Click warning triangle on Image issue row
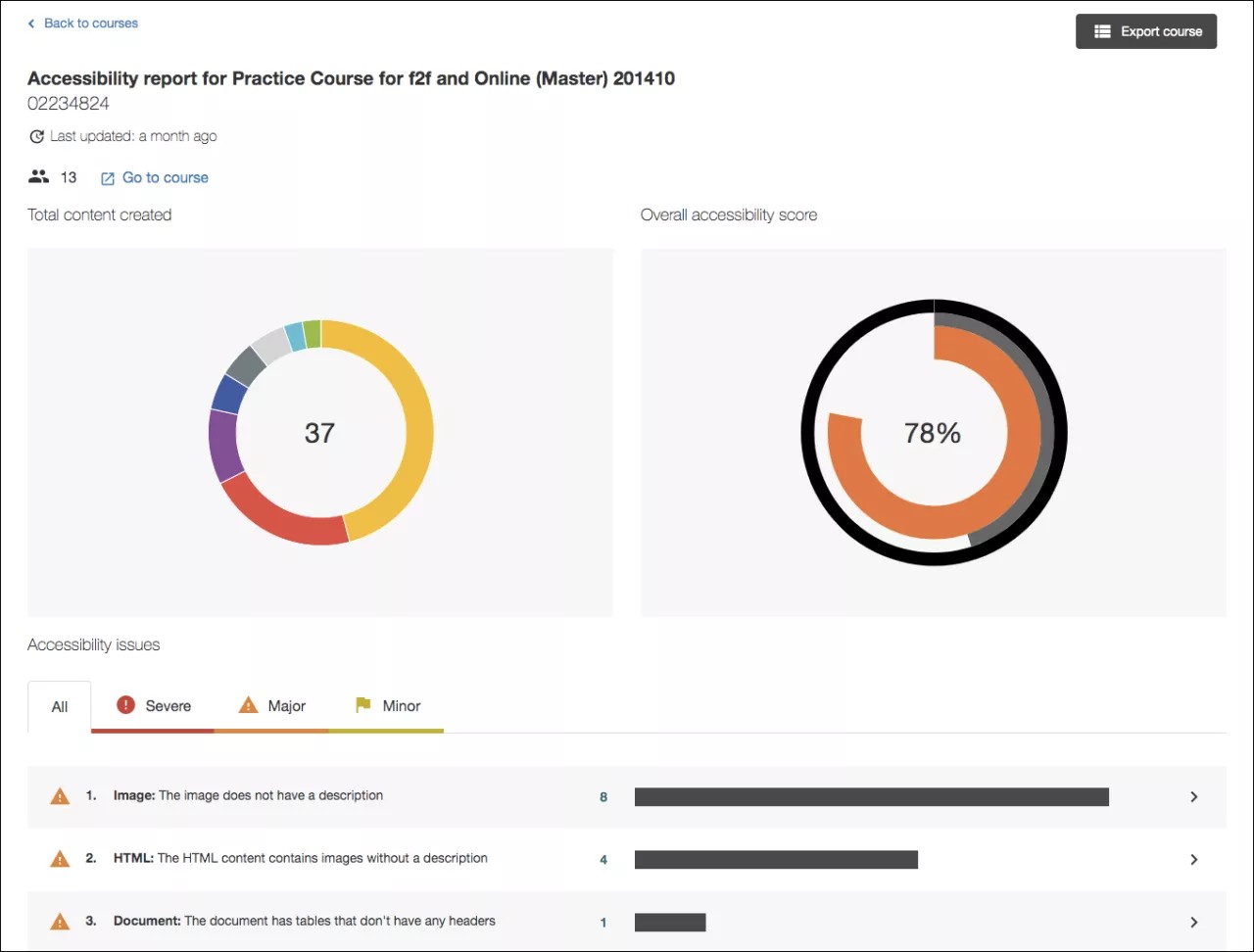This screenshot has height=952, width=1254. [60, 796]
